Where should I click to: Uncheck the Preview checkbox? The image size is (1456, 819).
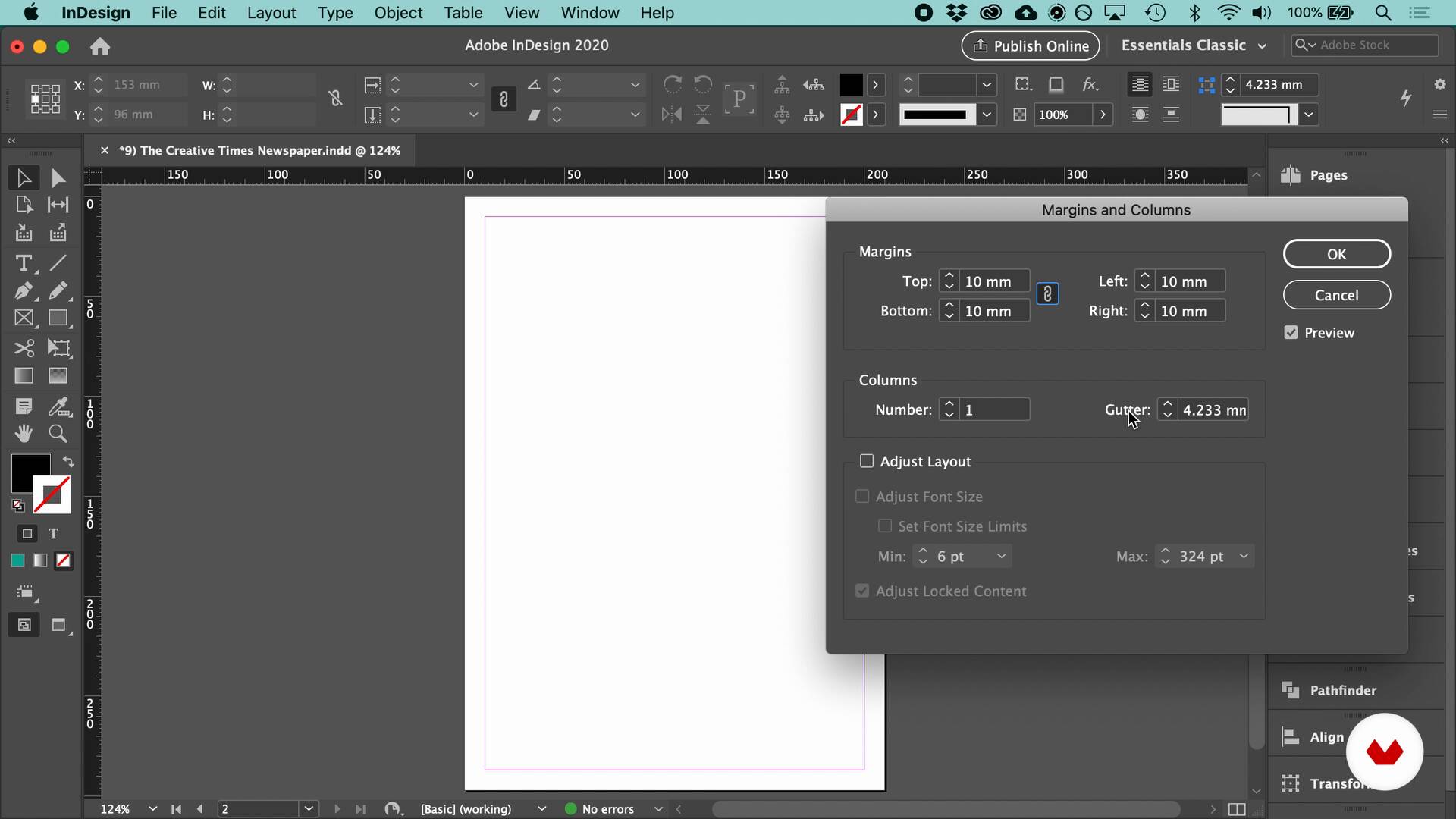click(1291, 333)
